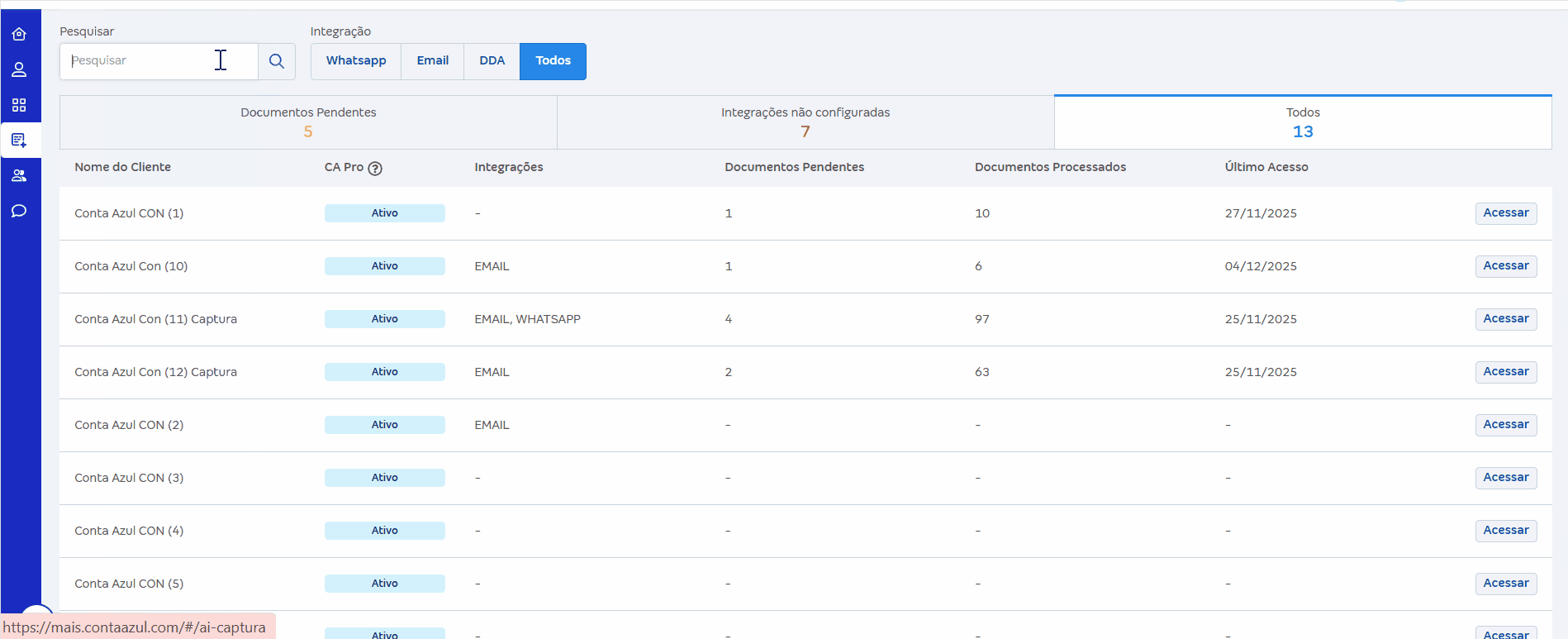Image resolution: width=1568 pixels, height=639 pixels.
Task: Access Conta Azul Con (11) Captura
Action: tap(1506, 319)
